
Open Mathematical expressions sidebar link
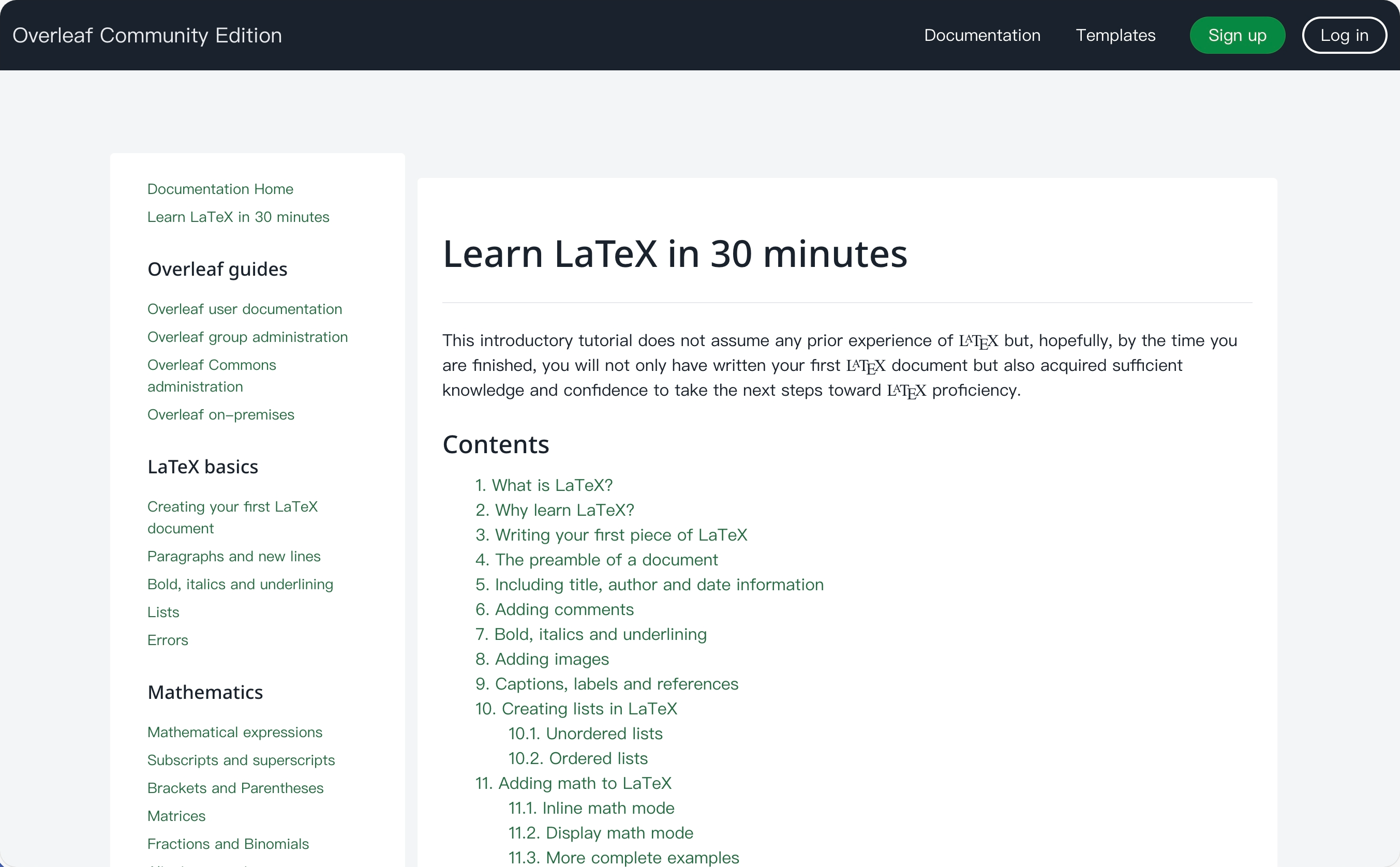tap(234, 733)
